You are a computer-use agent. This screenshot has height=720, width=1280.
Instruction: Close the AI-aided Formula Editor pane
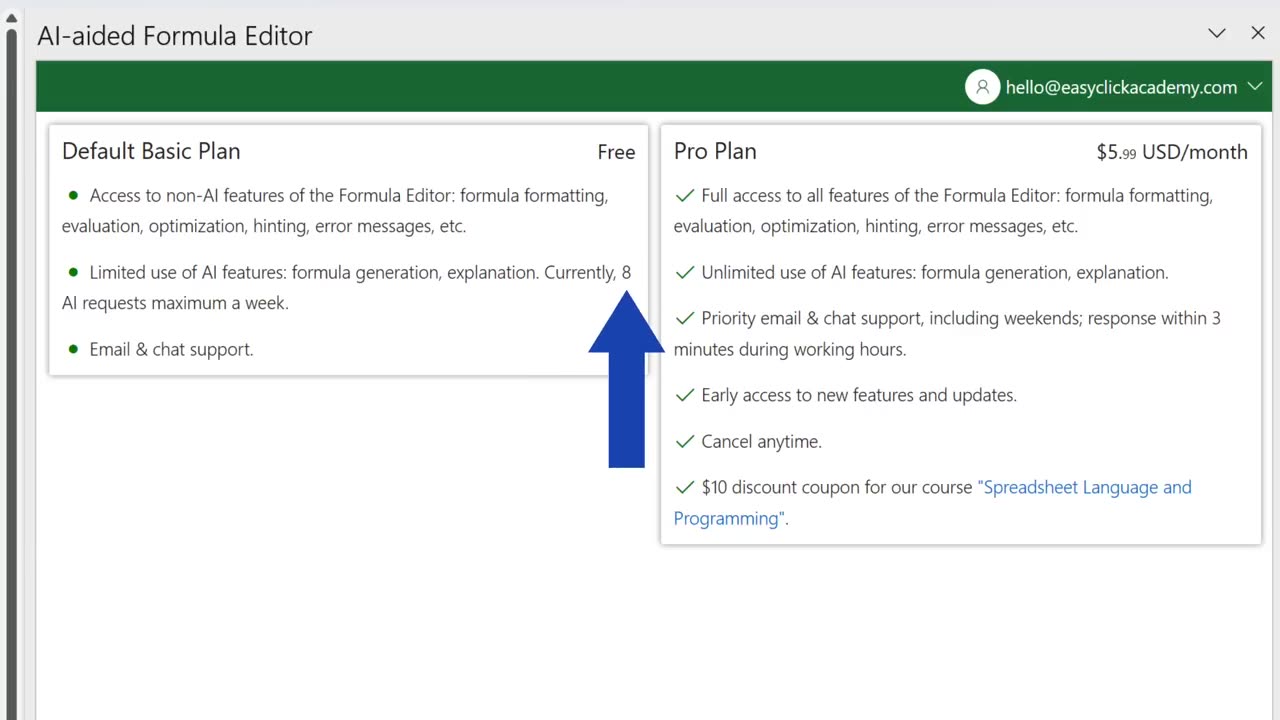pyautogui.click(x=1258, y=33)
